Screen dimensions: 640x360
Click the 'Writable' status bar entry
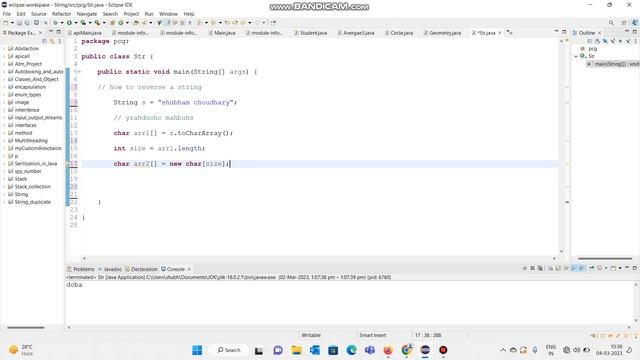click(x=311, y=335)
